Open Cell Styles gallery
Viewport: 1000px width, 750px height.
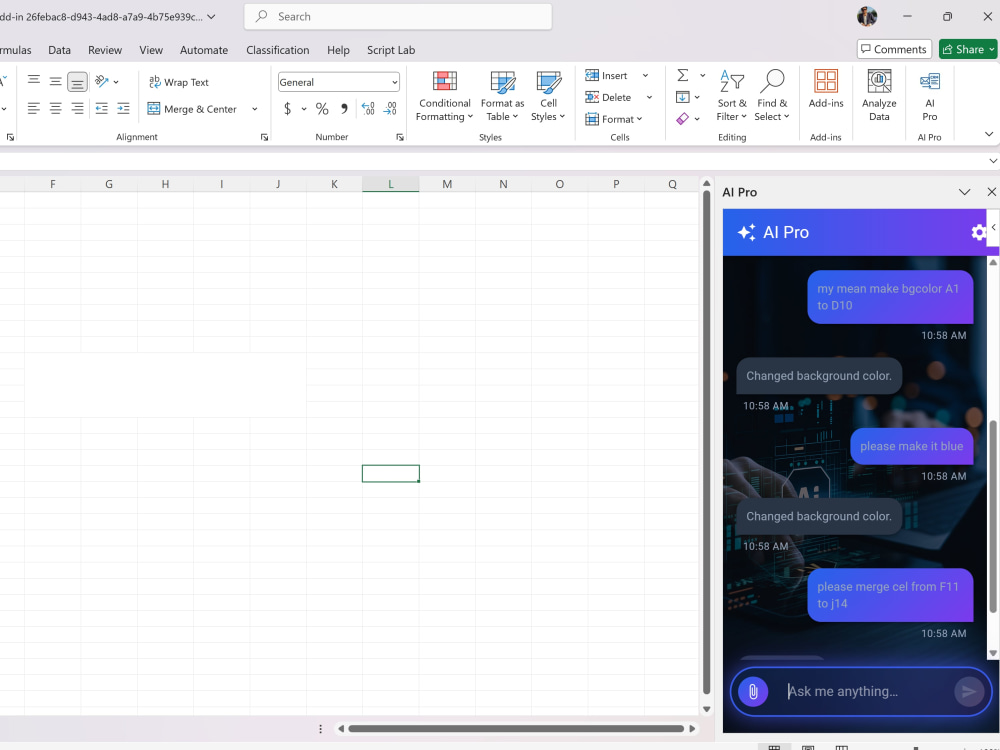click(548, 96)
